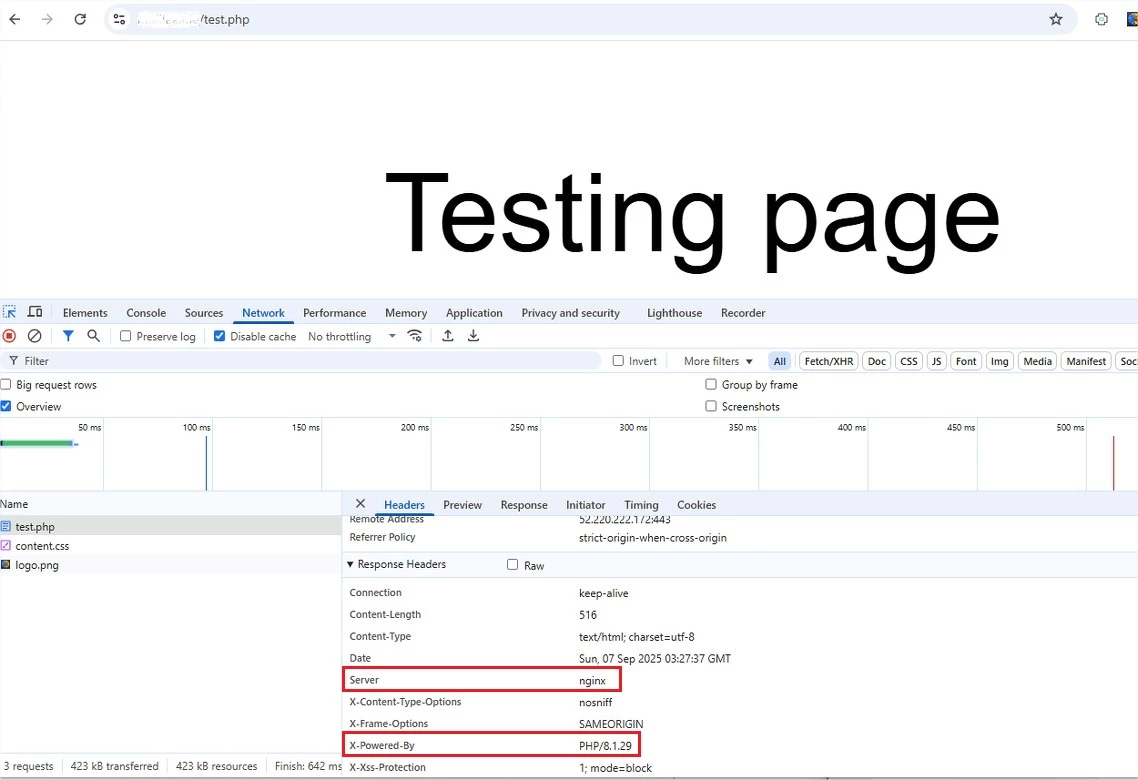Toggle the network filter funnel icon
This screenshot has height=780, width=1138.
(x=68, y=336)
